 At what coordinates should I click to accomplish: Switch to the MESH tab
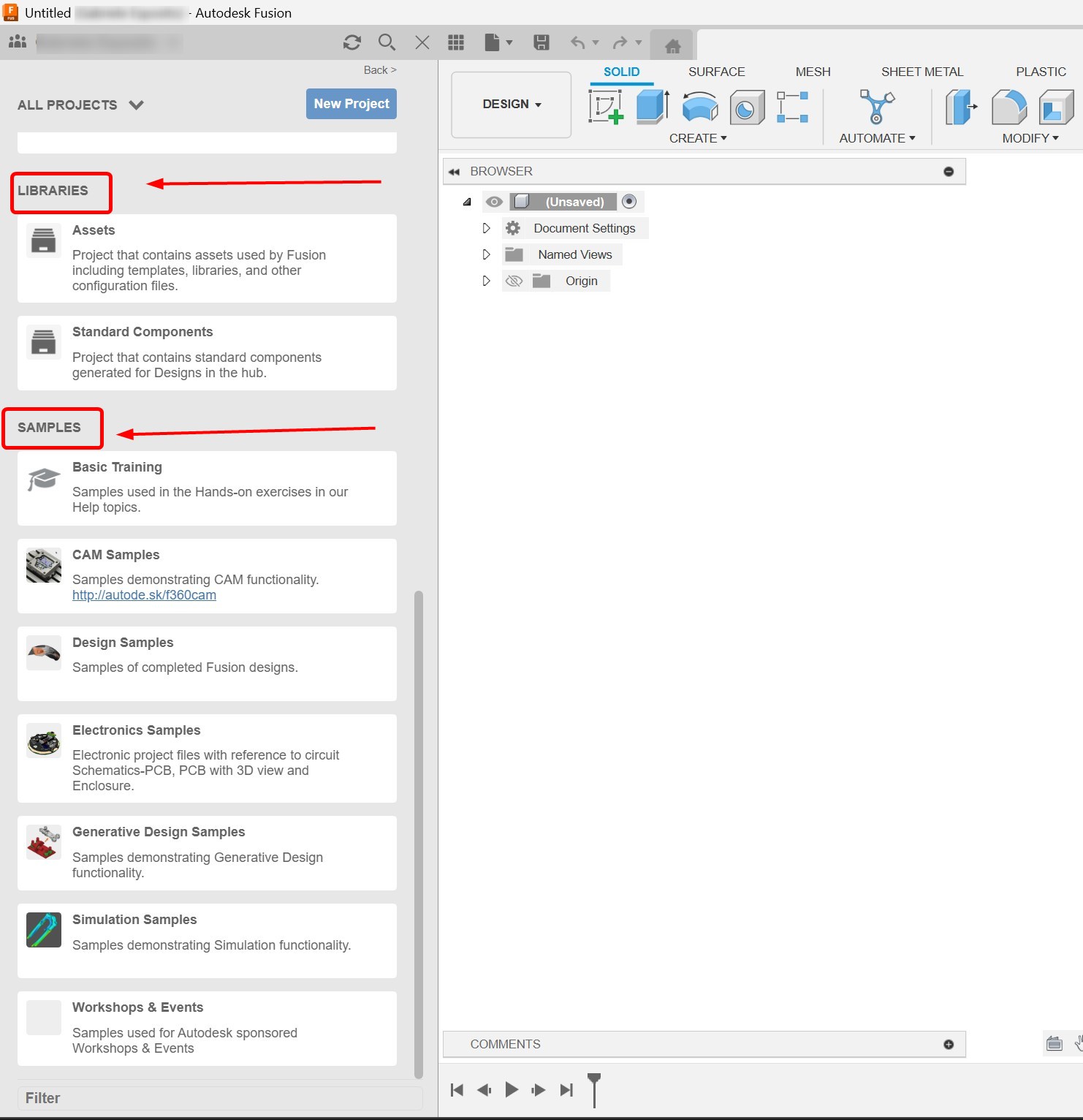(x=813, y=72)
